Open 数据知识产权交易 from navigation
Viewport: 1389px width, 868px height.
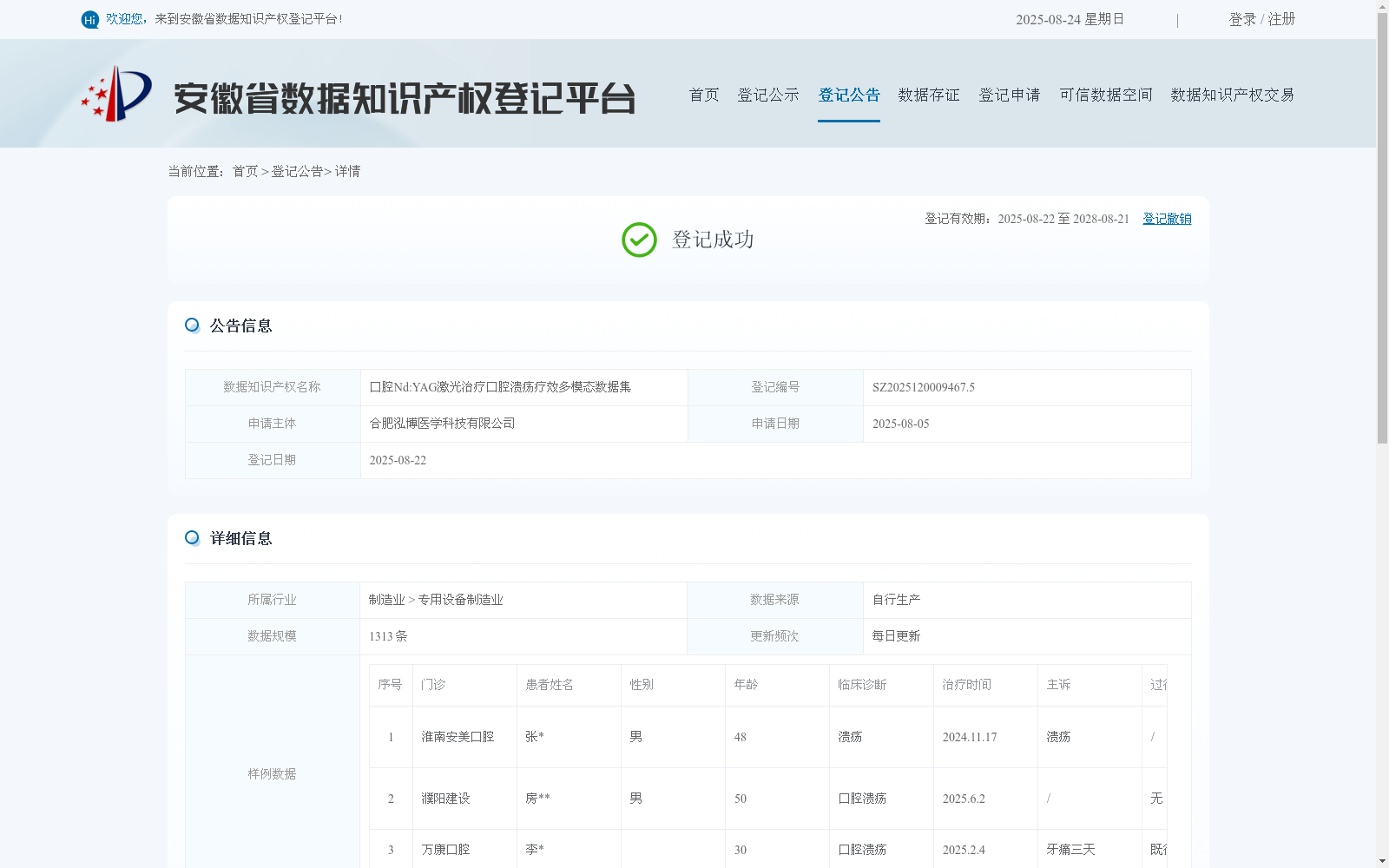coord(1233,95)
